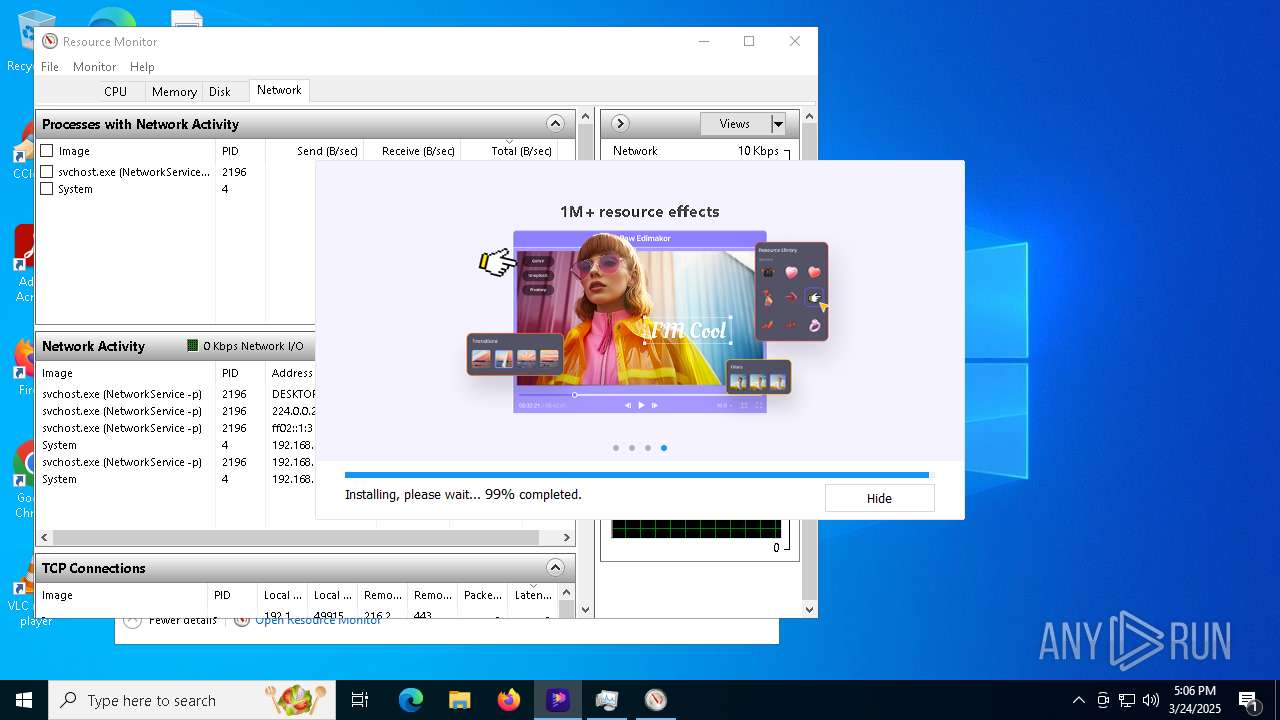Select the third slide indicator dot
This screenshot has width=1280, height=720.
[648, 448]
